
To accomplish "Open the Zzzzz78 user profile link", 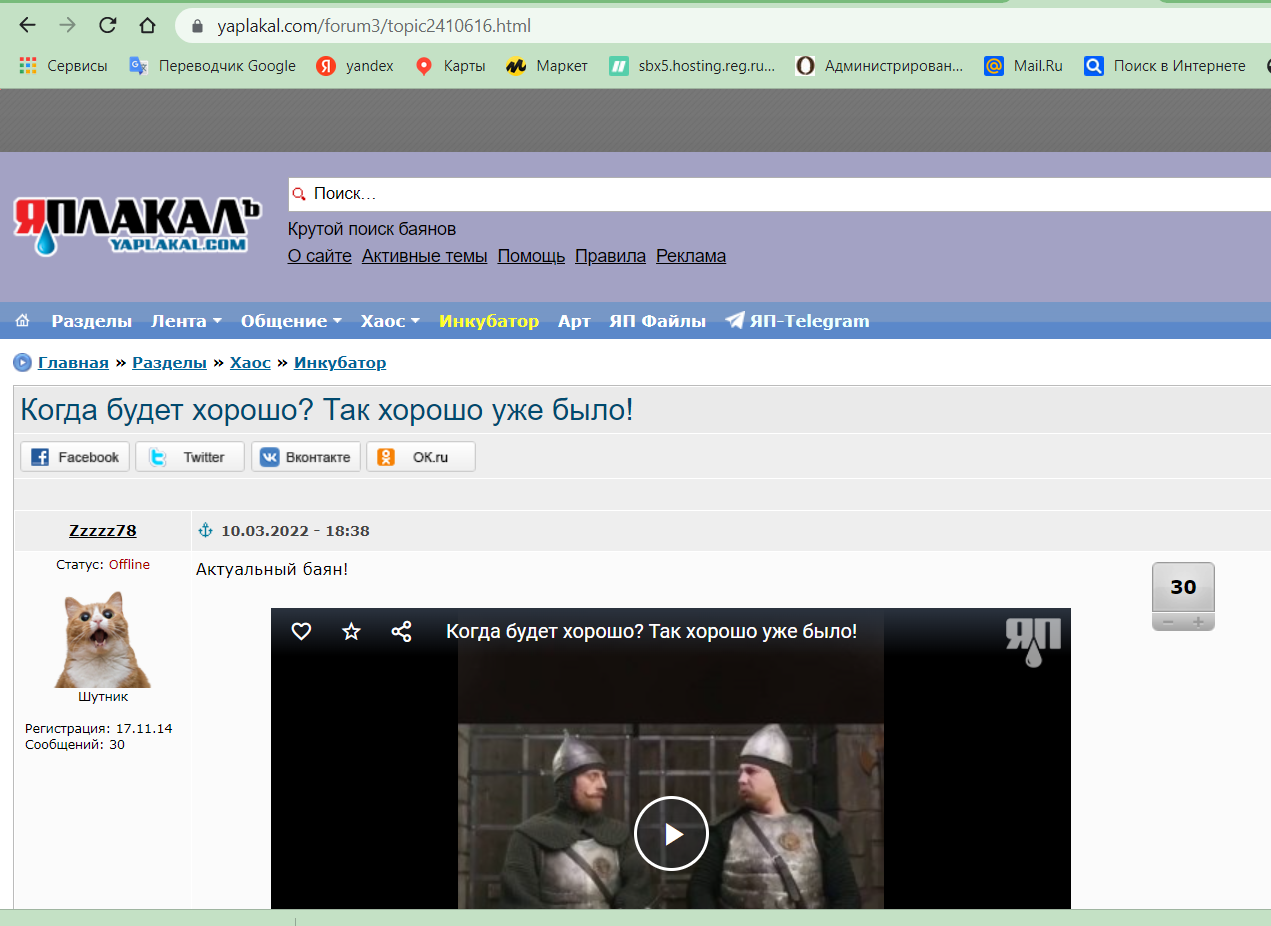I will point(103,531).
